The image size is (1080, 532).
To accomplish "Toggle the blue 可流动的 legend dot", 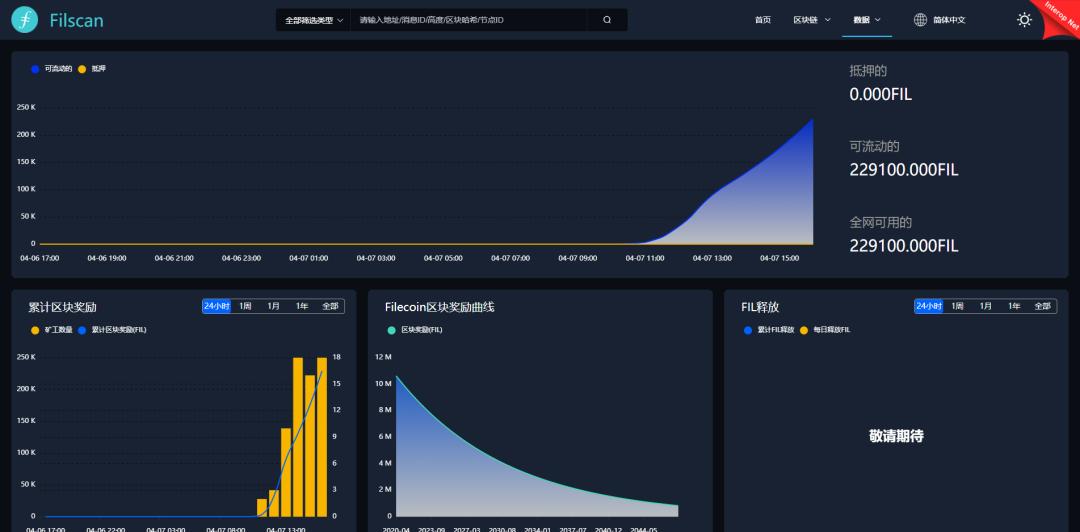I will 35,69.
